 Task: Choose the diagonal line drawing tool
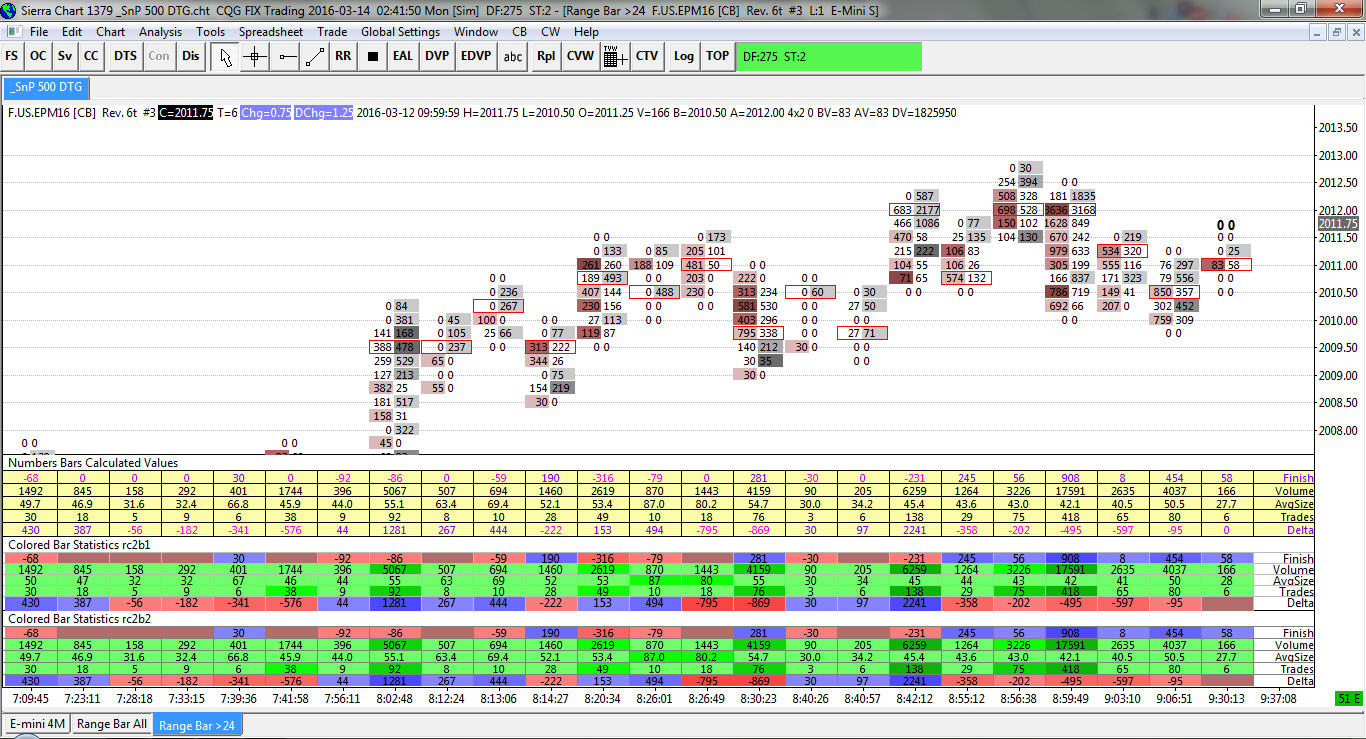pyautogui.click(x=315, y=56)
